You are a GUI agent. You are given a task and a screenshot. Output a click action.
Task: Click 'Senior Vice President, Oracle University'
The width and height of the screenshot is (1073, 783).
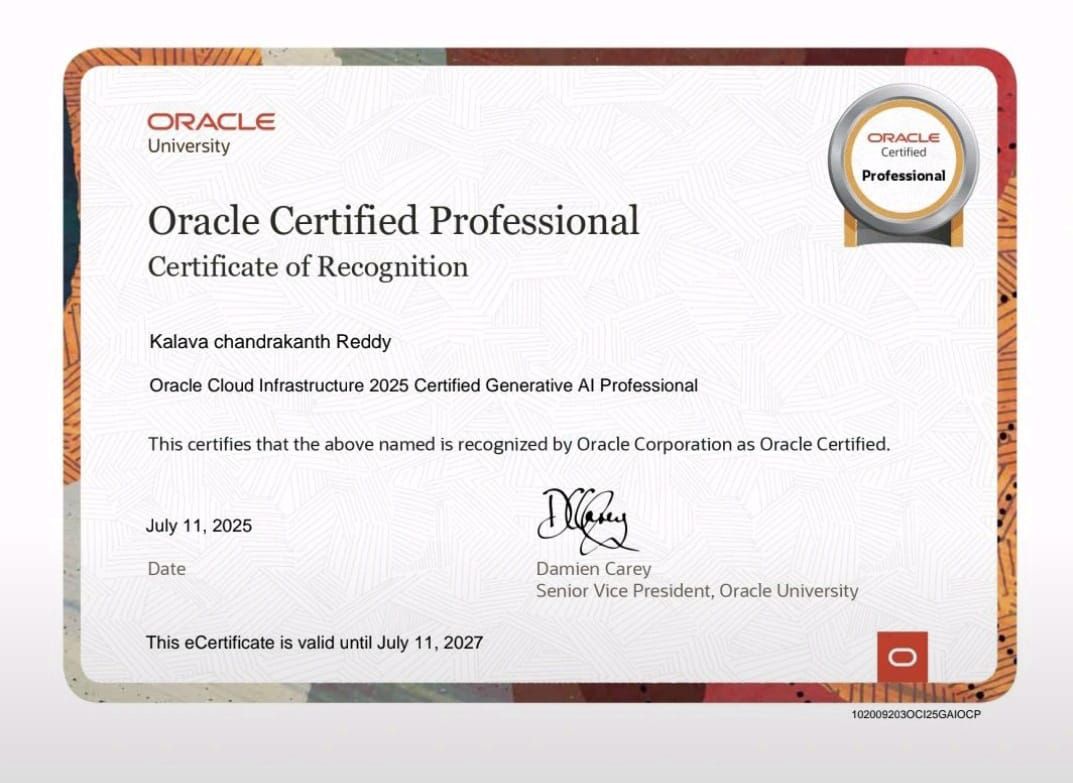[x=697, y=591]
